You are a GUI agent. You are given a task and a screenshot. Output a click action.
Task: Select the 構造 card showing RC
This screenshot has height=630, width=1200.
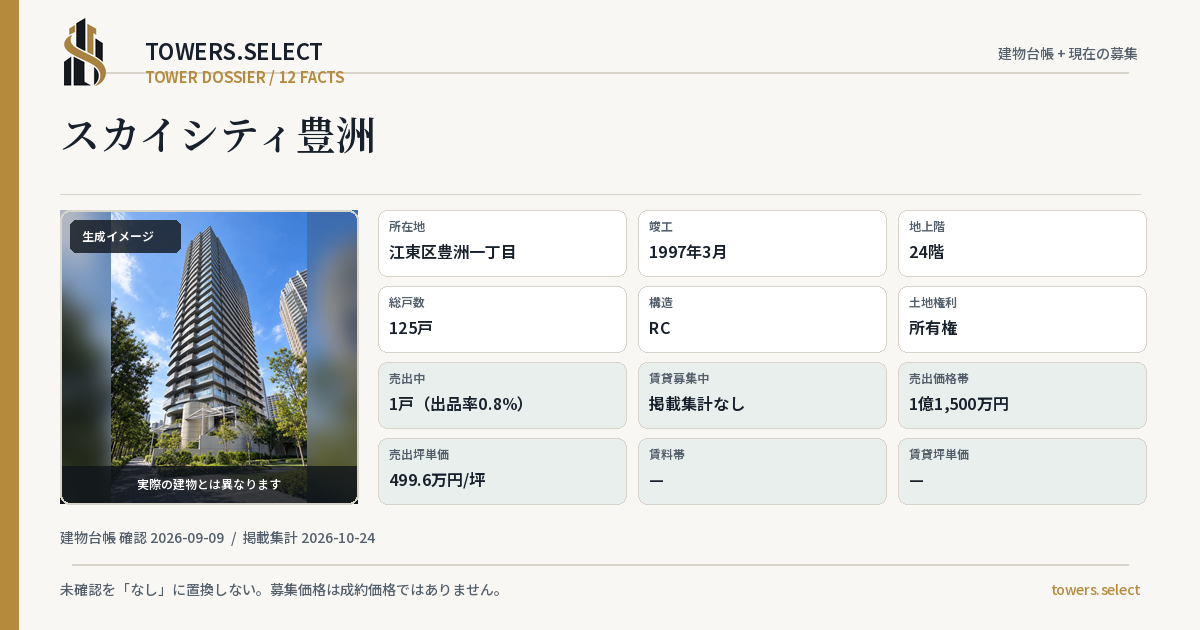[762, 319]
